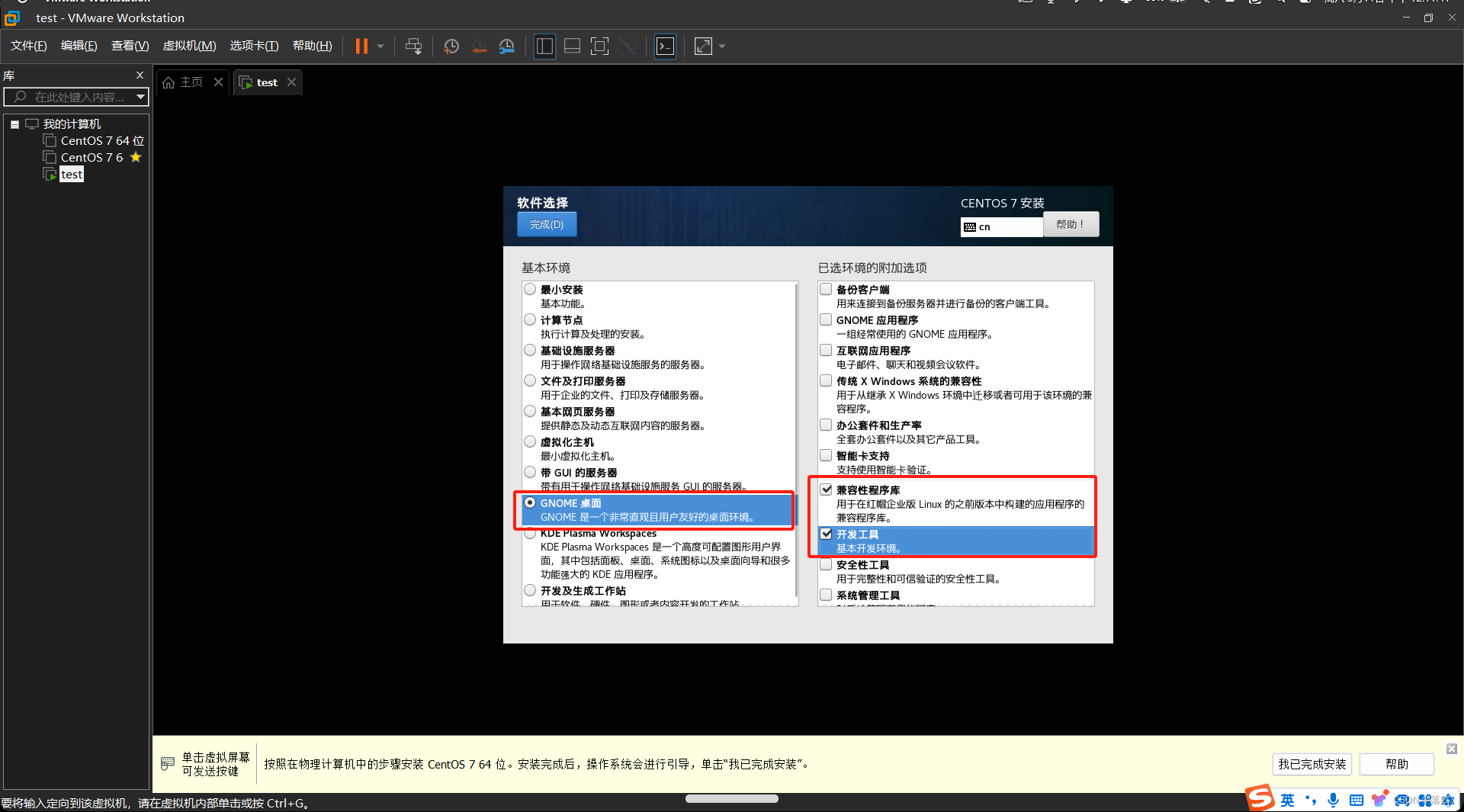This screenshot has width=1464, height=812.
Task: Select the 文件及打印服务器 radio button
Action: click(530, 380)
